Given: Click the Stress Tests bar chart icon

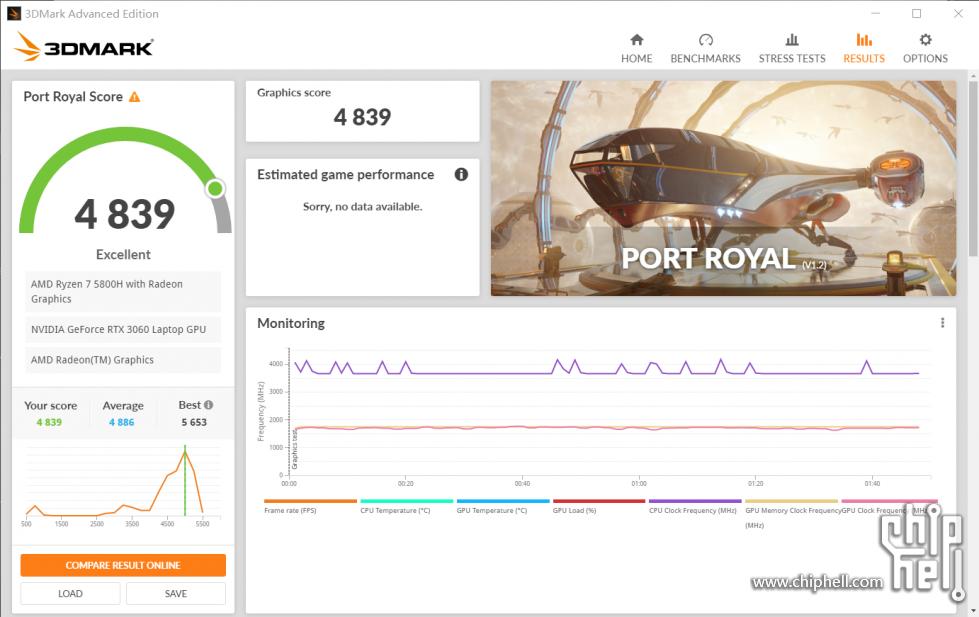Looking at the screenshot, I should (792, 40).
